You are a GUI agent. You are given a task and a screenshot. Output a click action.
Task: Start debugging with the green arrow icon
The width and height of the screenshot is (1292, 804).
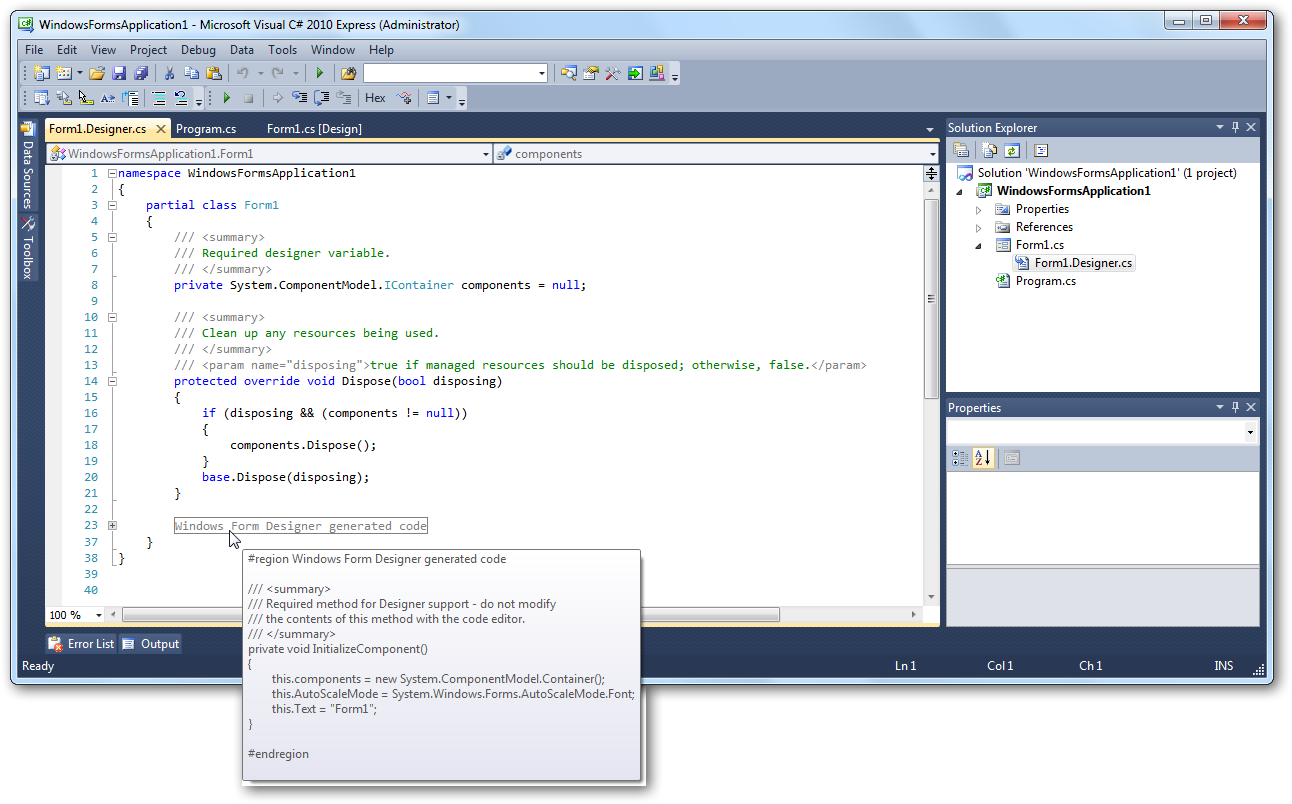point(319,72)
